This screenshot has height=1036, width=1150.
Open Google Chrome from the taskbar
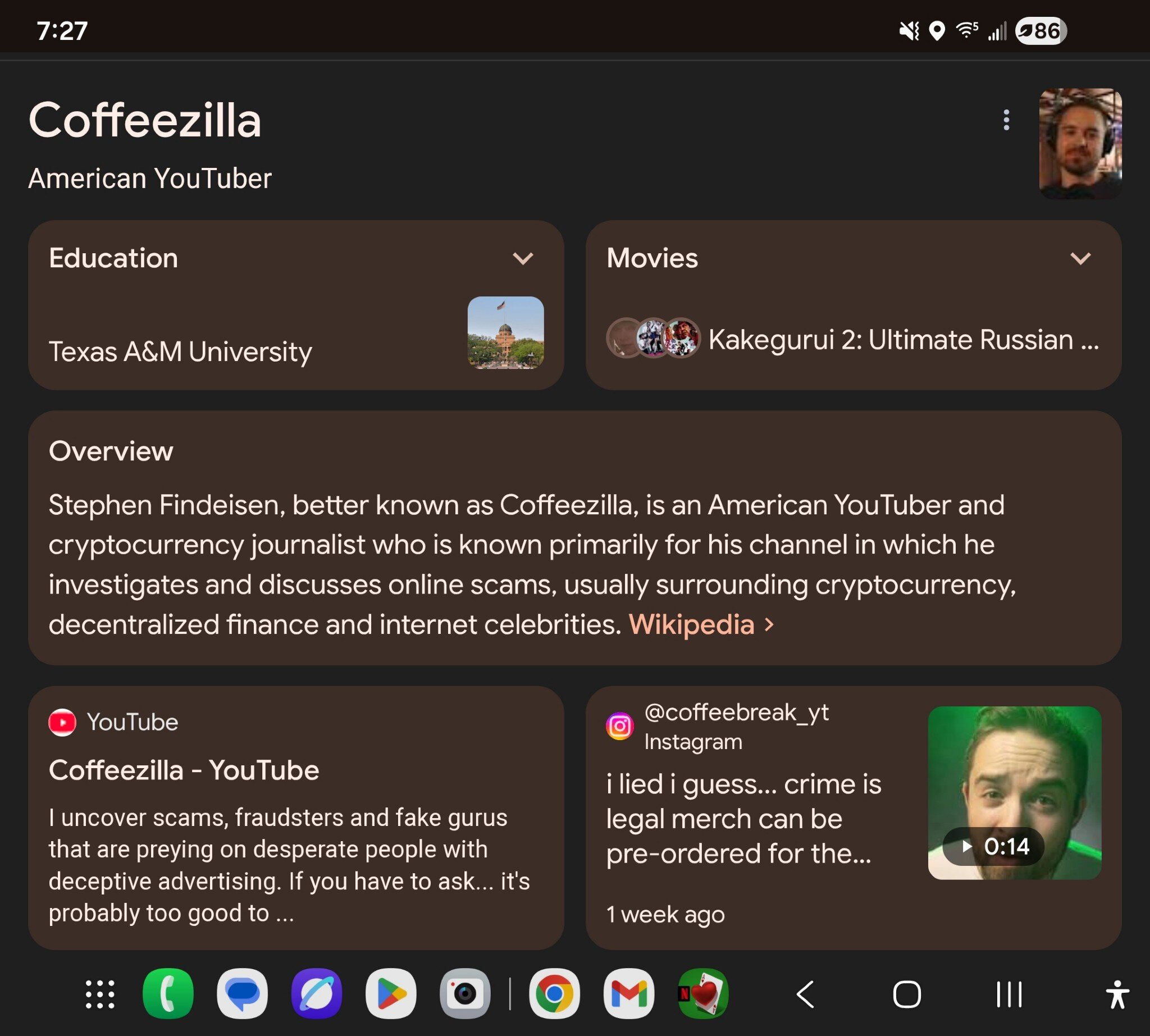tap(554, 994)
